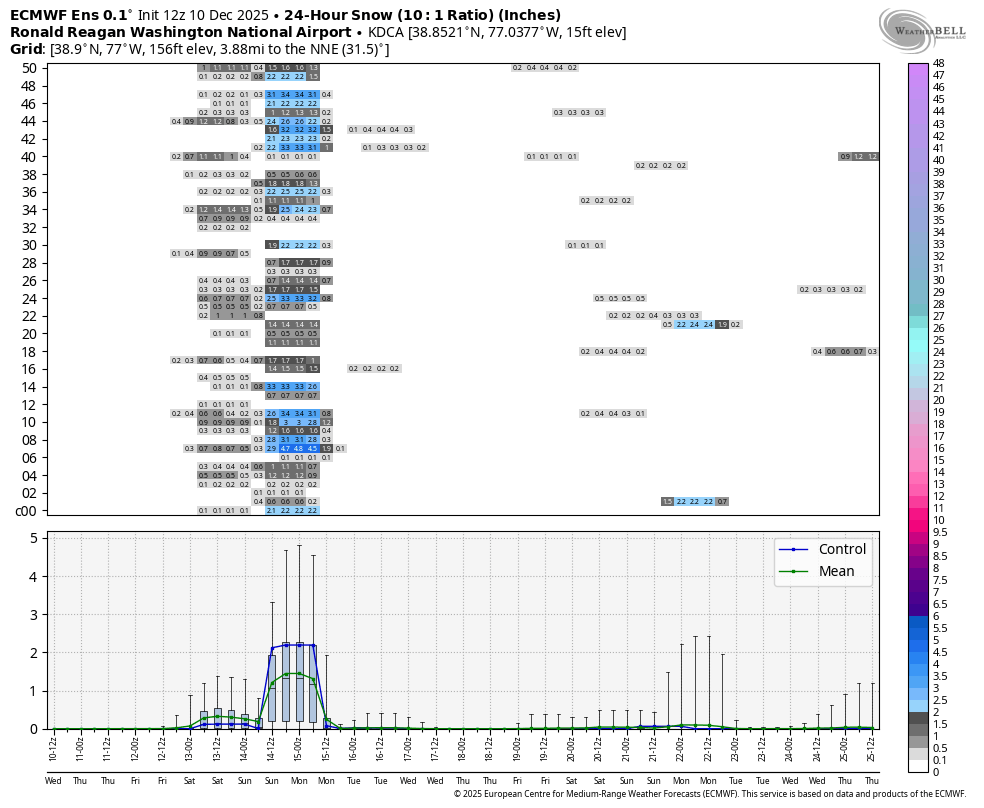
Task: Click the ECMWF copyright notice at the bottom
Action: coord(709,794)
